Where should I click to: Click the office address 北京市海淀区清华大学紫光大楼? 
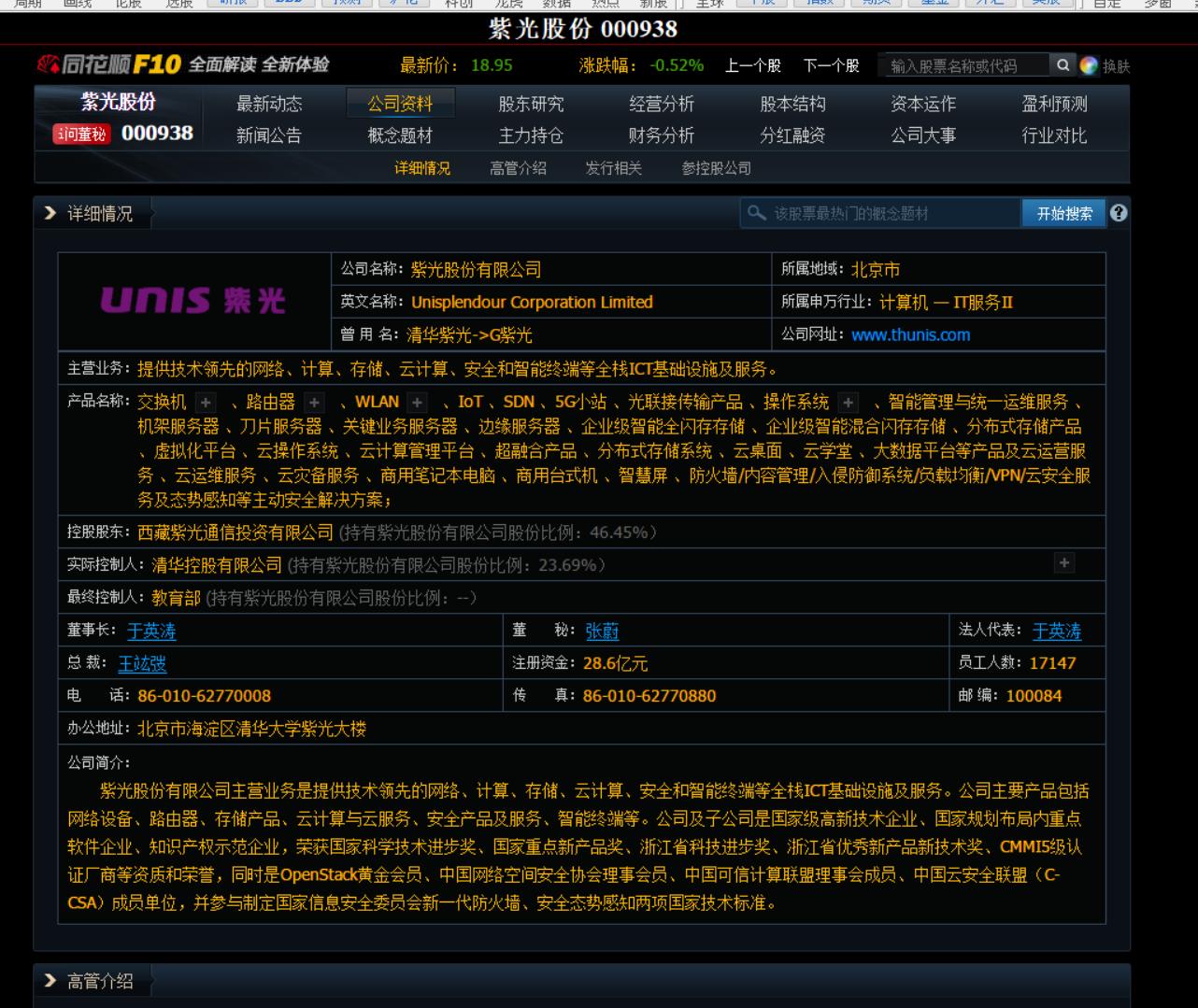click(251, 729)
